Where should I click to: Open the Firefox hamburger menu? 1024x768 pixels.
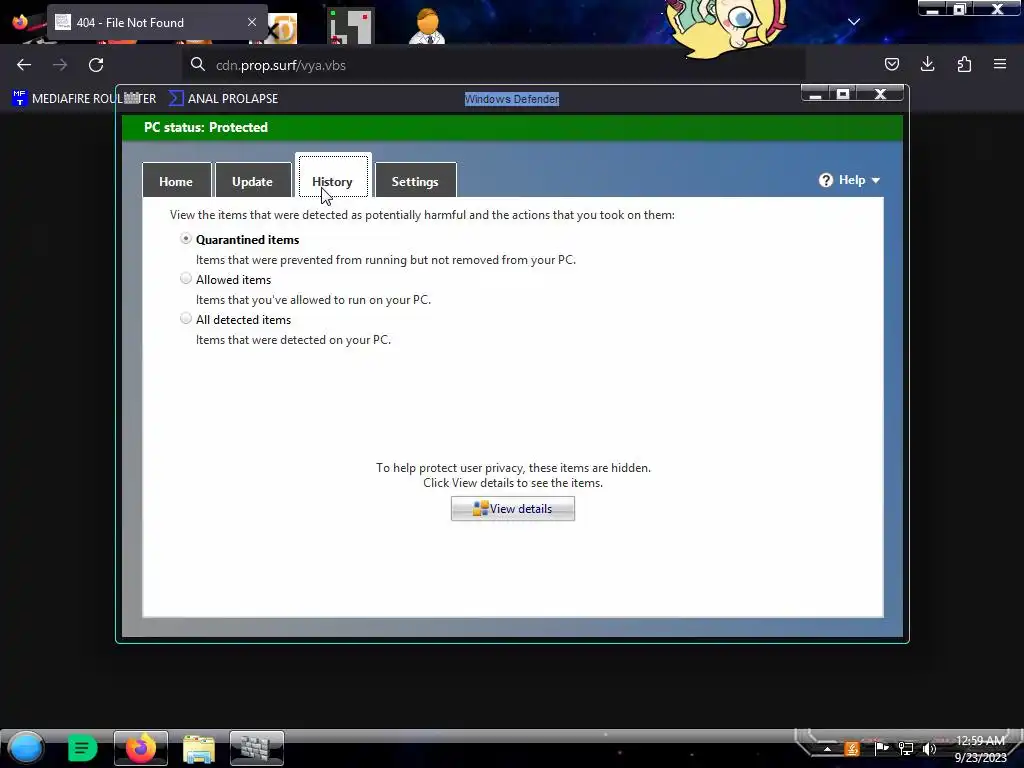1000,64
